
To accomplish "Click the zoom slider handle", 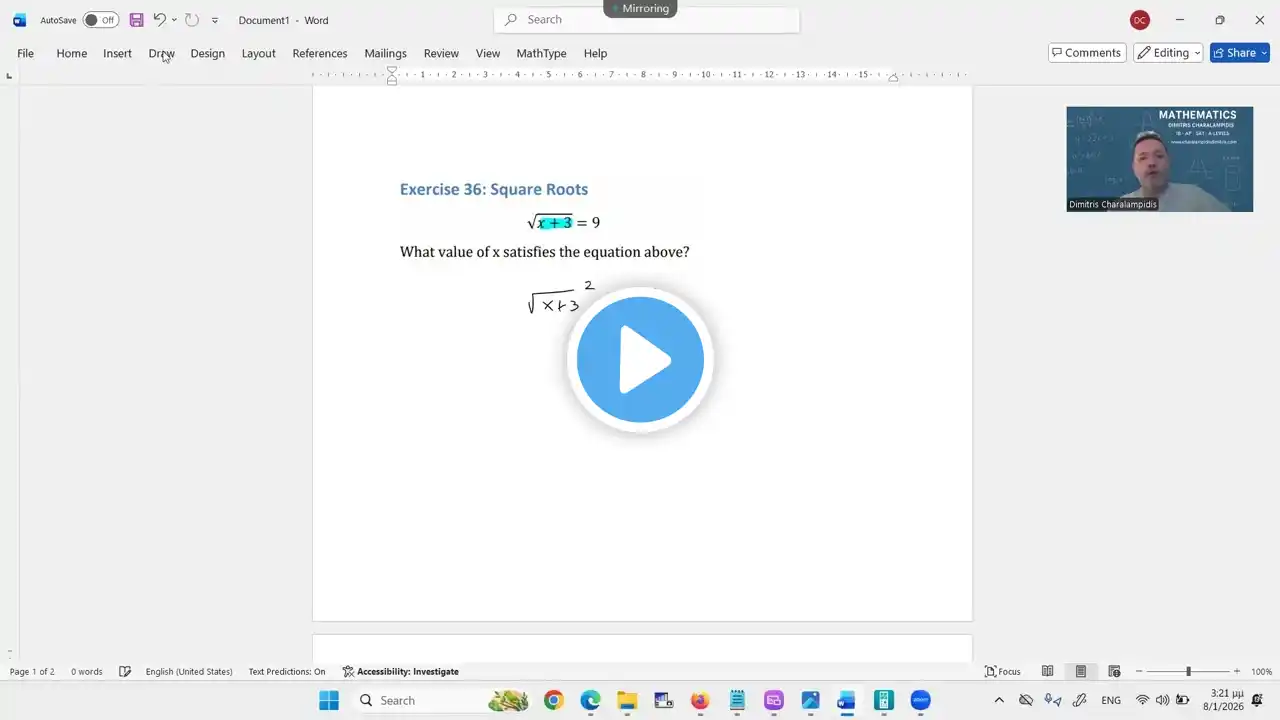I will [1188, 672].
